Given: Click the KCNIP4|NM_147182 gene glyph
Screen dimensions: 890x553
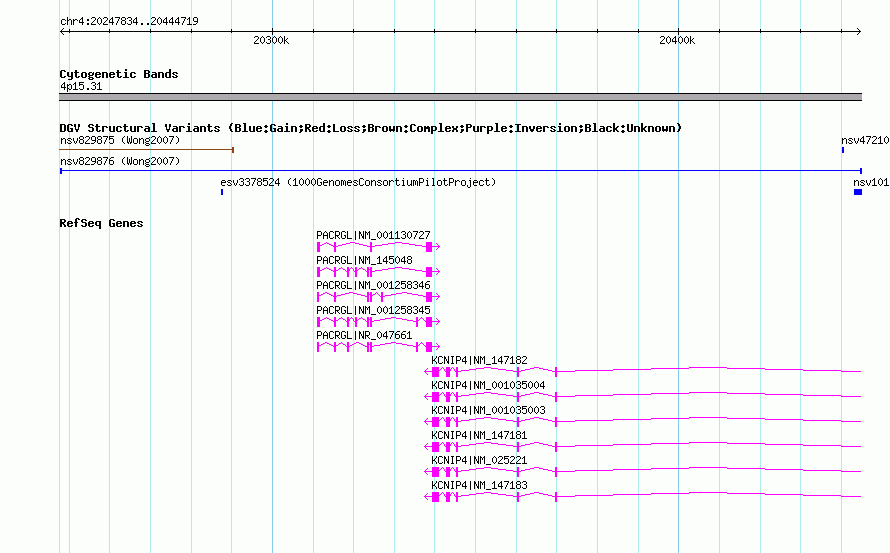Looking at the screenshot, I should [x=643, y=371].
